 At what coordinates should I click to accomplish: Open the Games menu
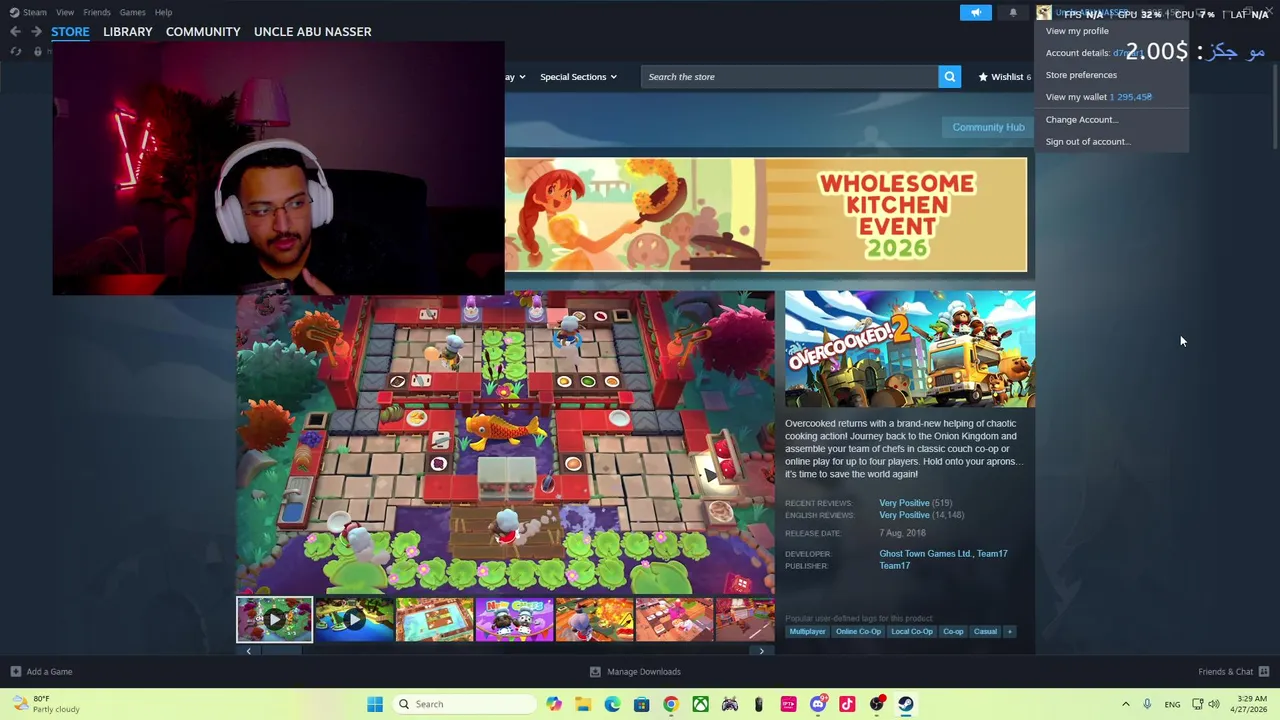tap(132, 12)
